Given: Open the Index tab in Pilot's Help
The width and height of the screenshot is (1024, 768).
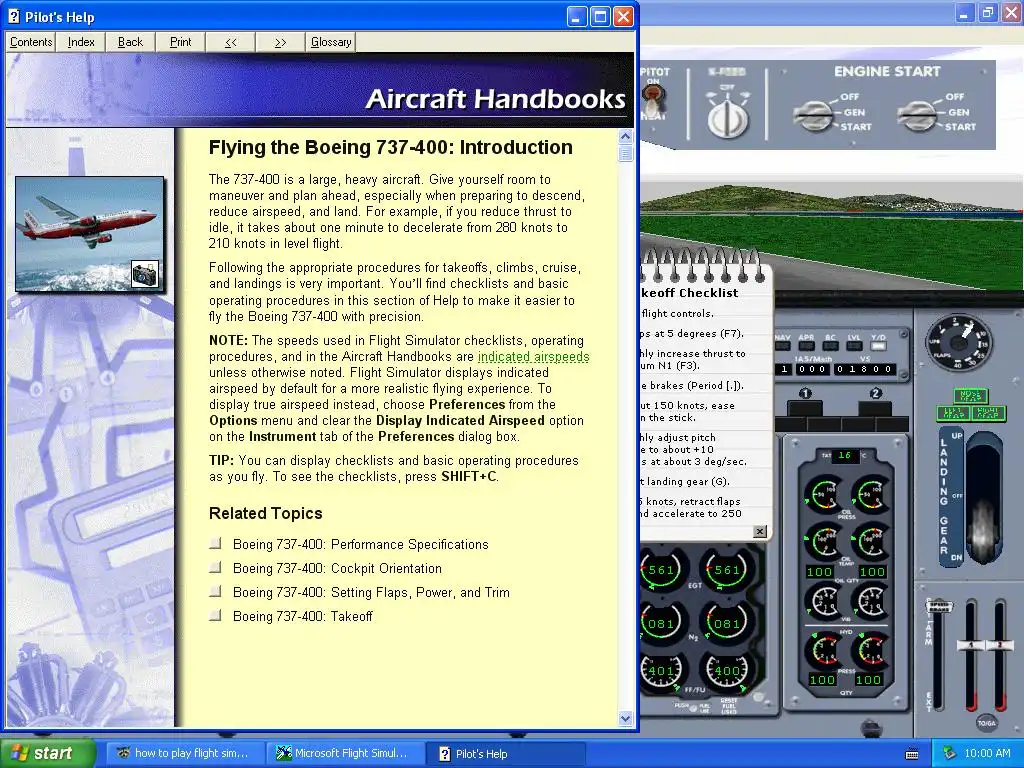Looking at the screenshot, I should pos(81,42).
